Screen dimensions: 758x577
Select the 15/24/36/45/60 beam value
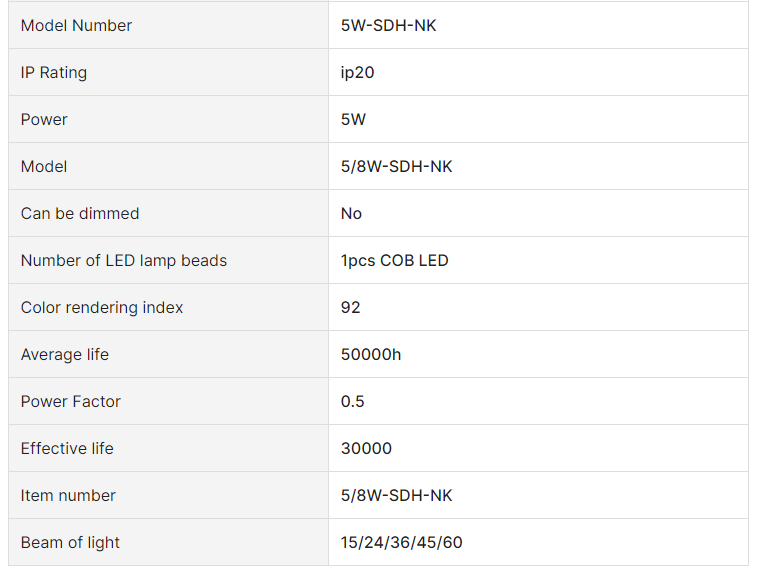pyautogui.click(x=401, y=543)
